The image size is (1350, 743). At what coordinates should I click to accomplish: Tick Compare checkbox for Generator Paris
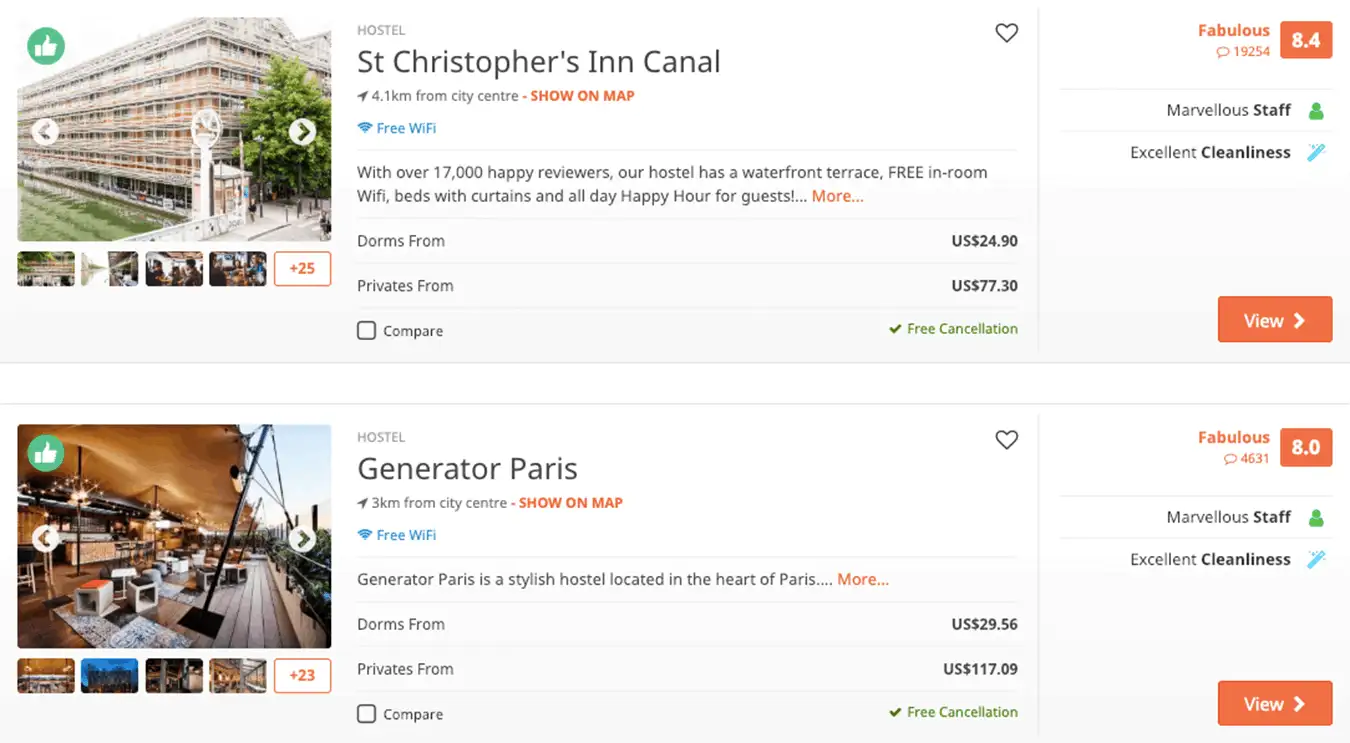367,714
